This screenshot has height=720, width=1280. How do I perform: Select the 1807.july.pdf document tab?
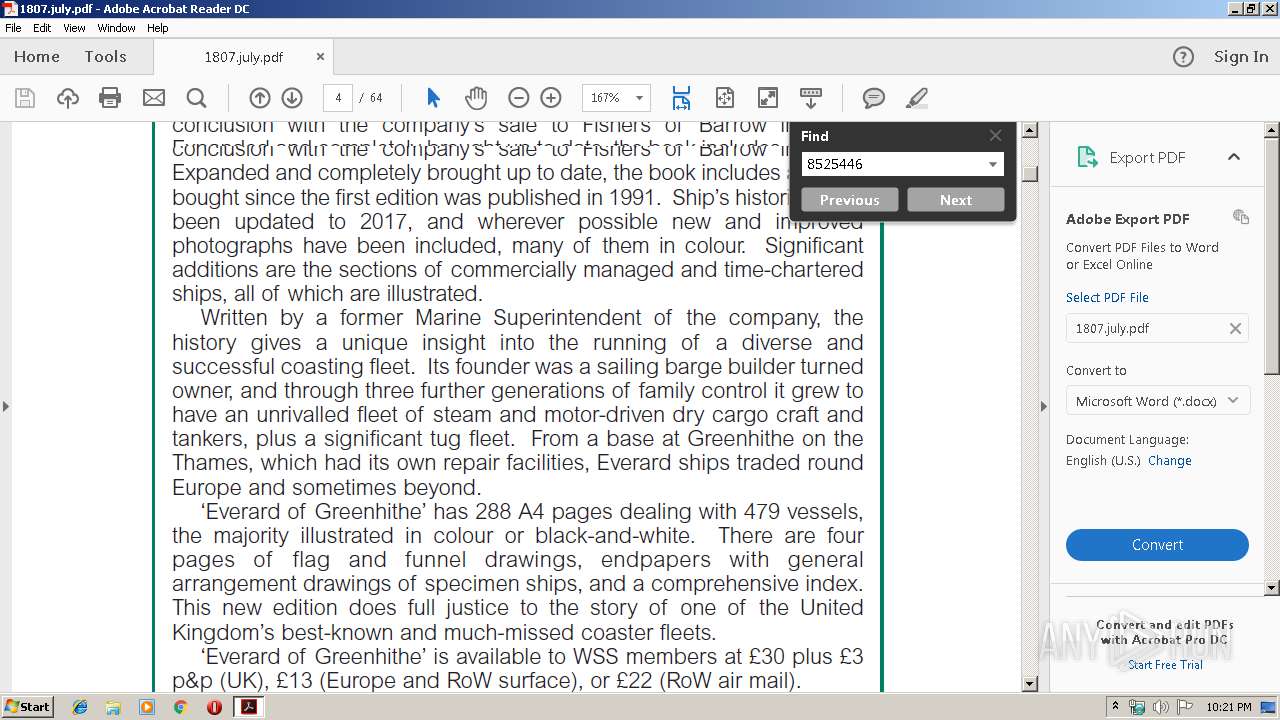point(244,57)
